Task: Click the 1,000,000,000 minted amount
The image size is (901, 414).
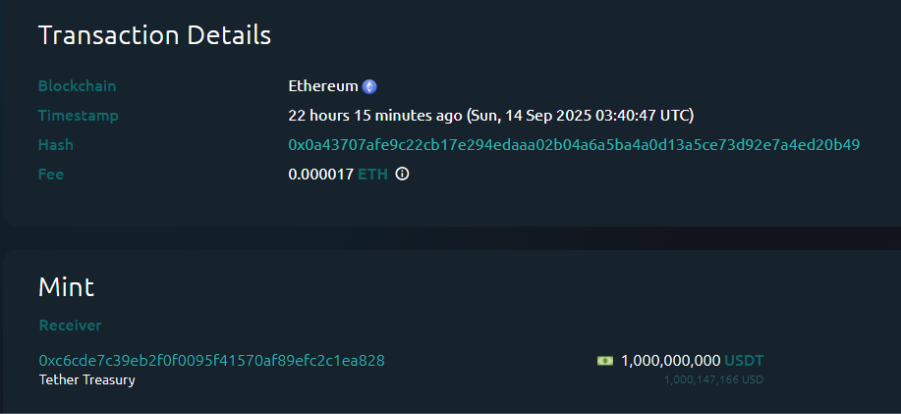Action: coord(670,360)
